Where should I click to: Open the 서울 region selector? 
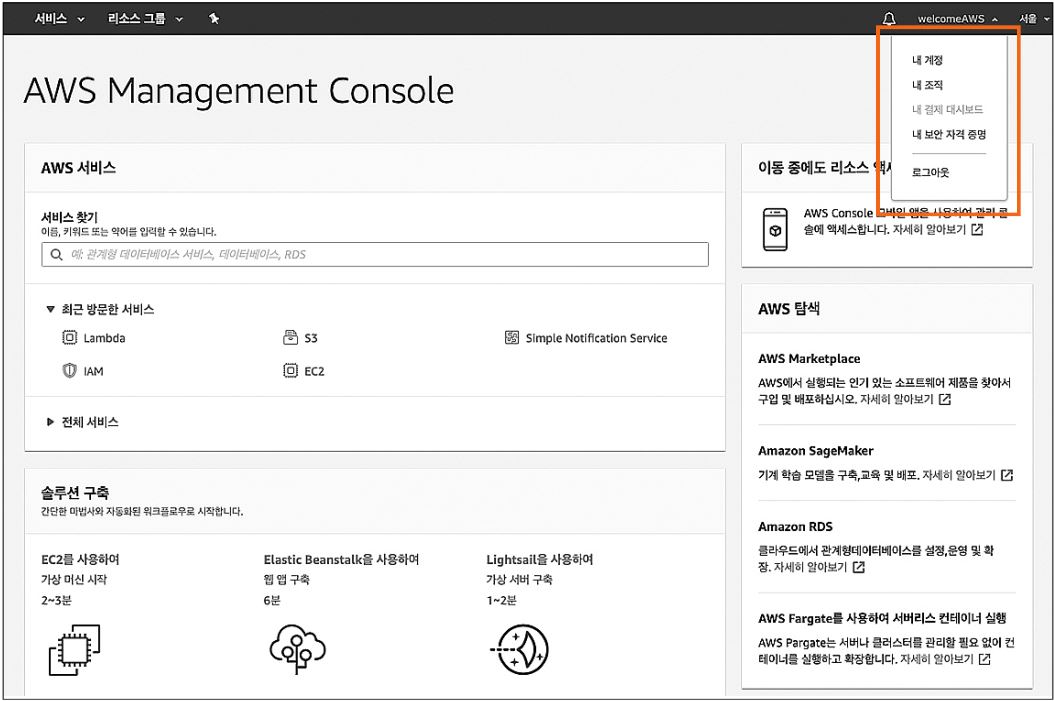pyautogui.click(x=1034, y=19)
